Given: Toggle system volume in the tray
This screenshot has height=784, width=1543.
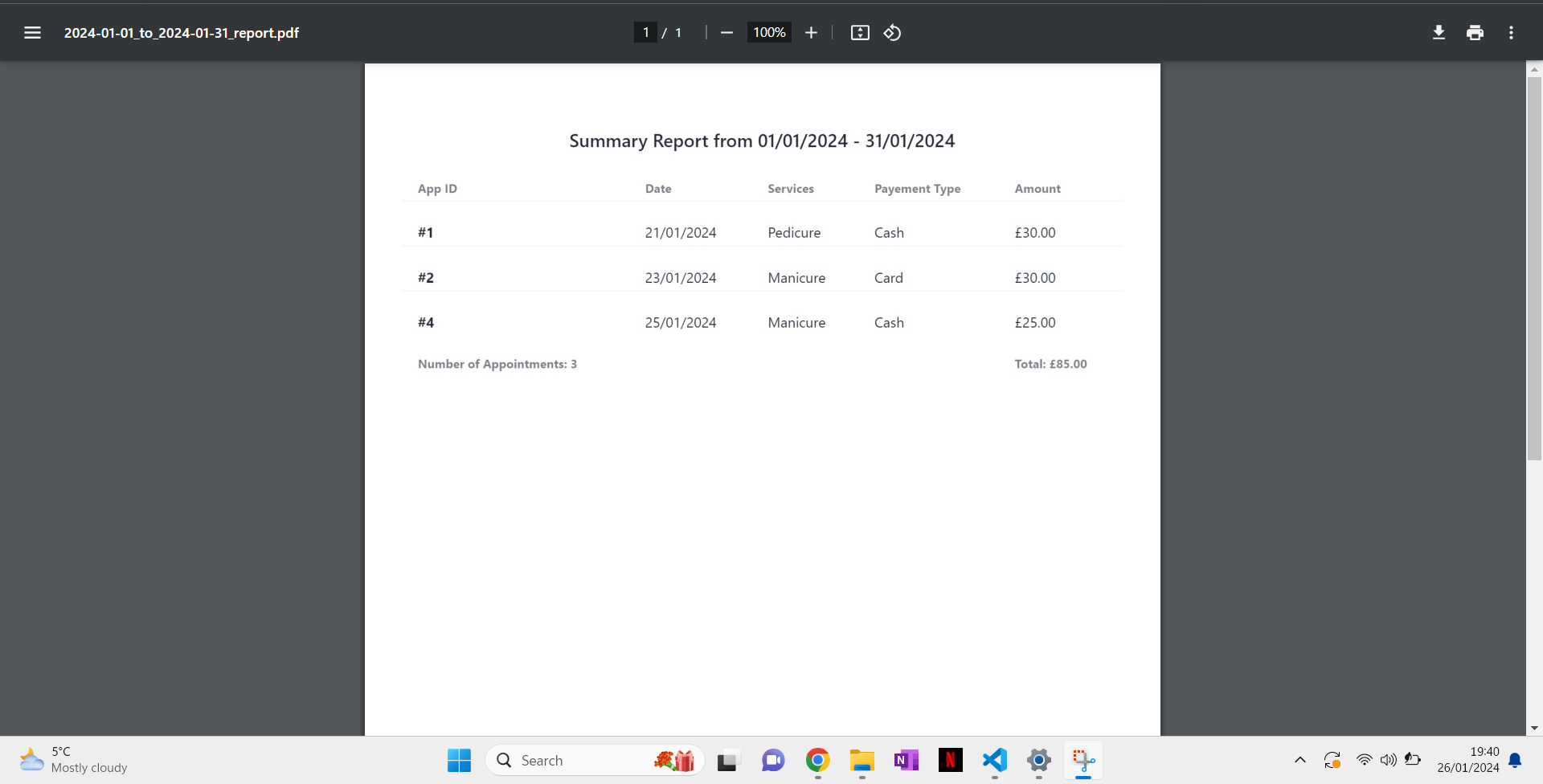Looking at the screenshot, I should (1390, 760).
